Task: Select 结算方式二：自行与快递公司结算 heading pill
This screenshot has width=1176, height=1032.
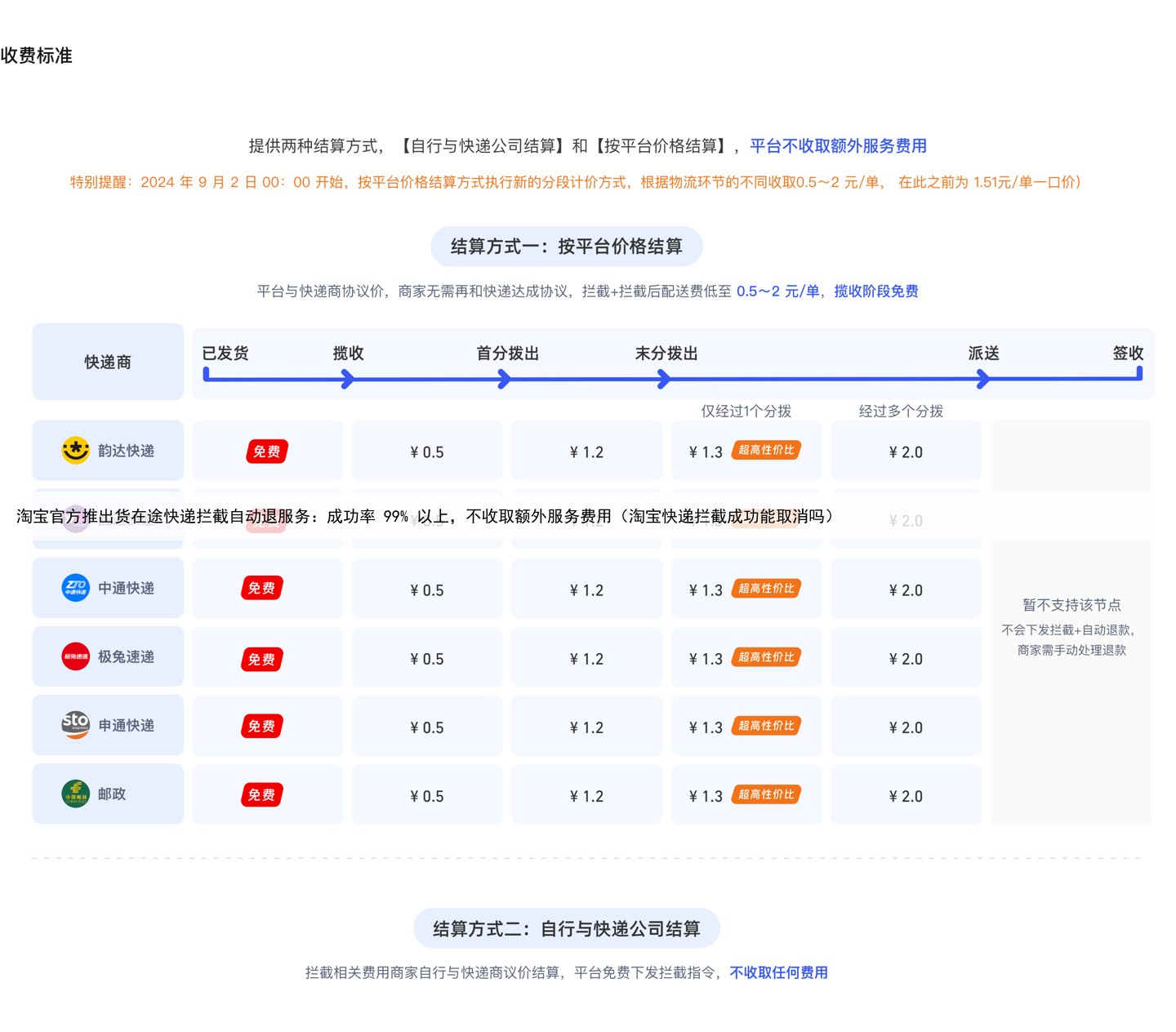Action: [x=566, y=929]
